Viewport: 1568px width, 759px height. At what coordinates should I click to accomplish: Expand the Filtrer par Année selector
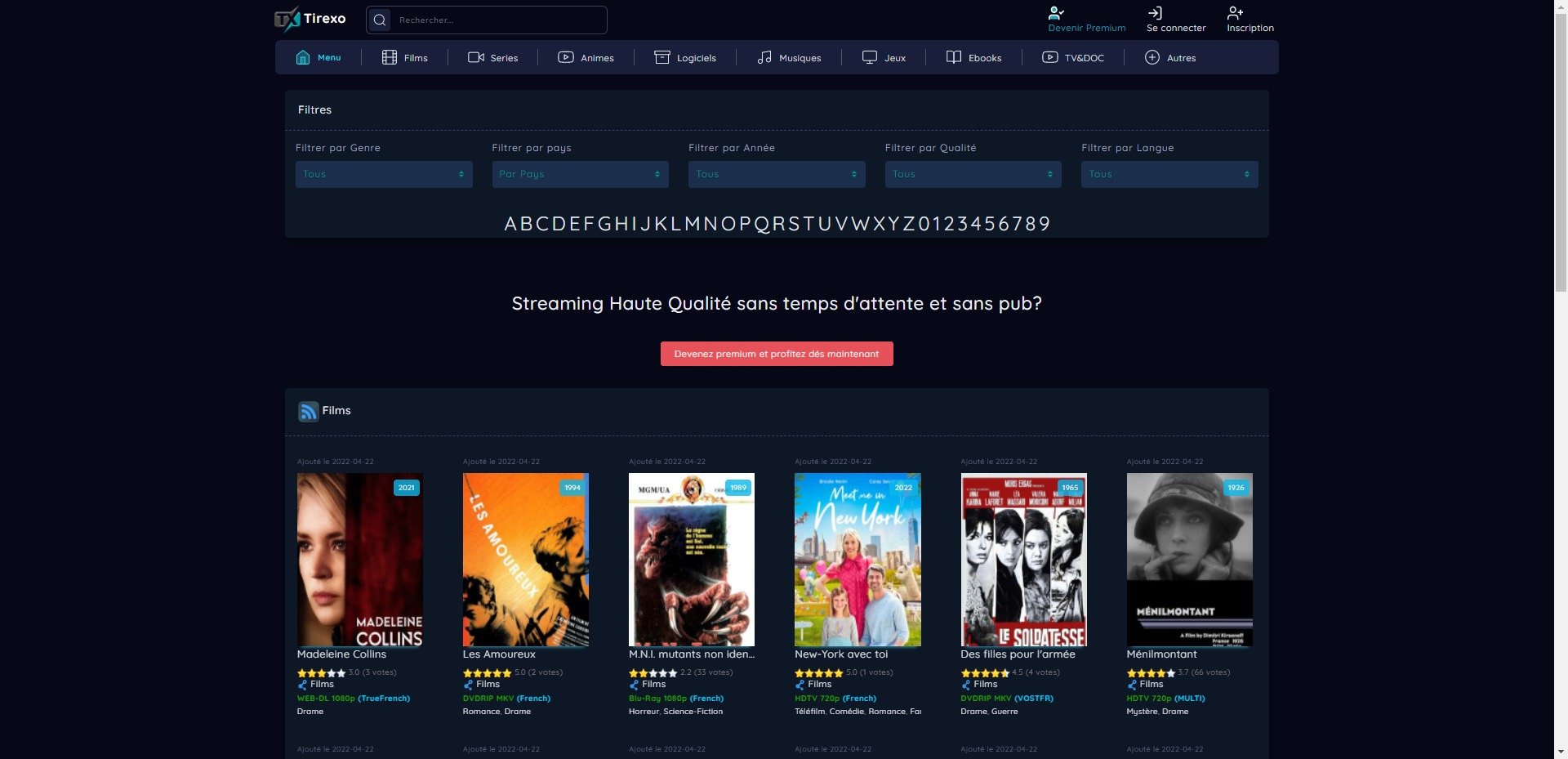click(x=776, y=174)
